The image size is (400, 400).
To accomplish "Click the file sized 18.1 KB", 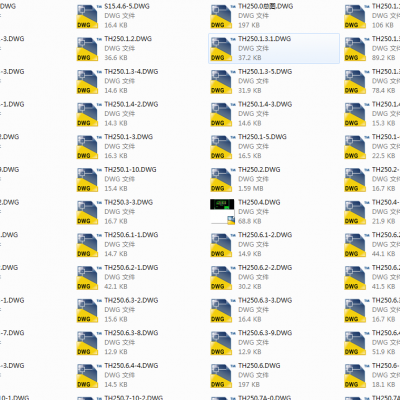I will click(x=372, y=376).
